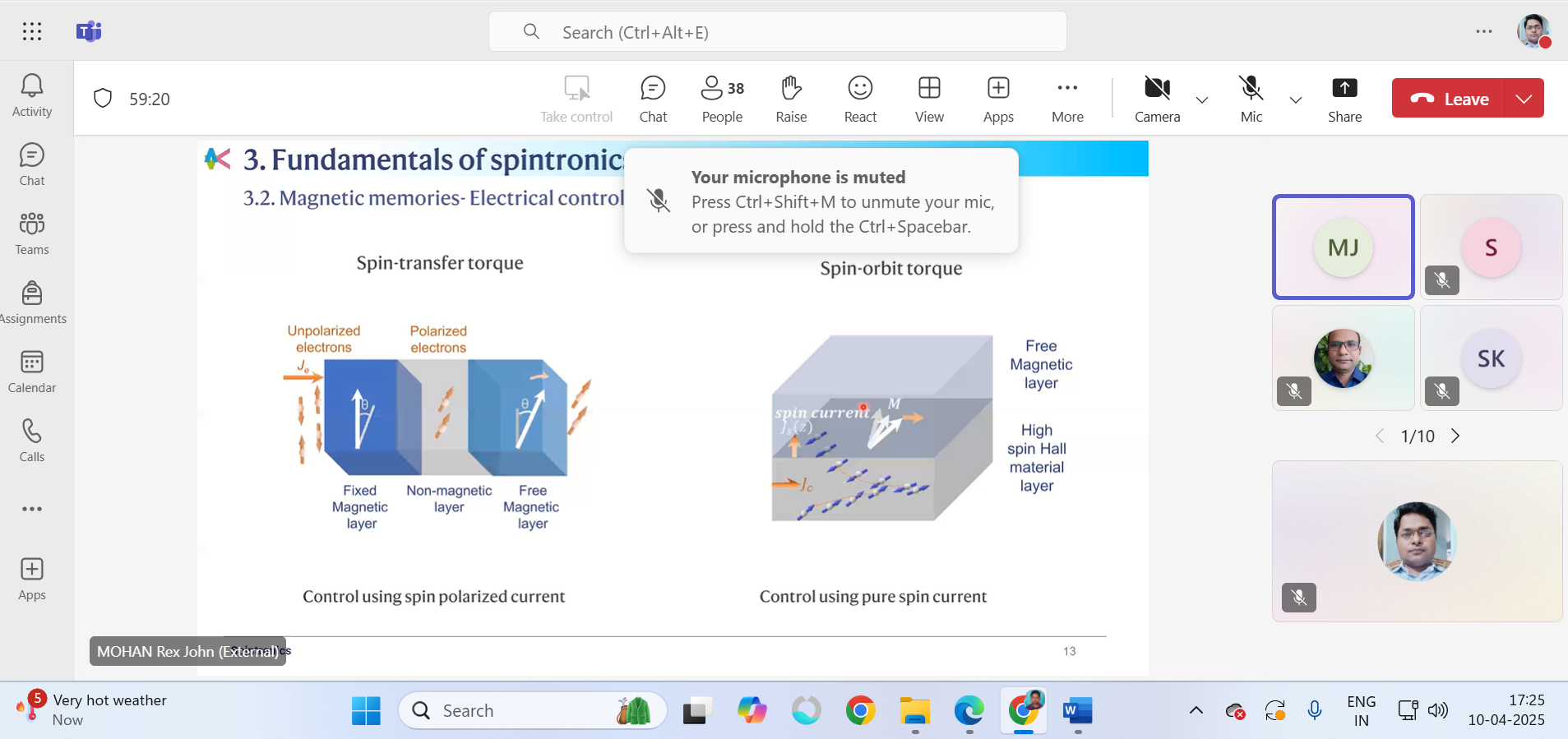The height and width of the screenshot is (739, 1568).
Task: Click the Teams search box
Action: point(777,32)
